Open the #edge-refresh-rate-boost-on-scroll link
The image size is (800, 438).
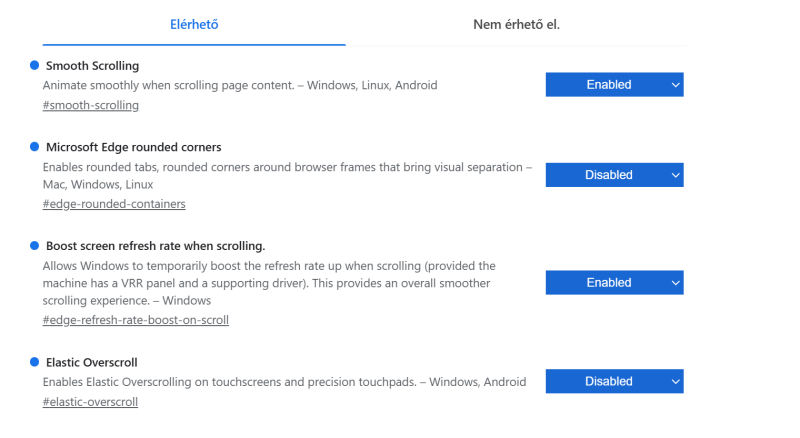(x=136, y=320)
